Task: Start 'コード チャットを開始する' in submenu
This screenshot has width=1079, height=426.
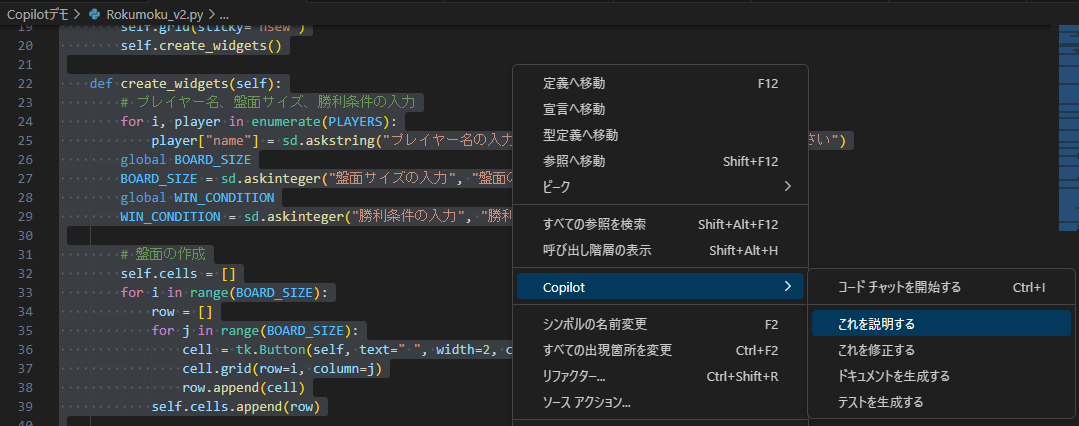Action: tap(899, 287)
